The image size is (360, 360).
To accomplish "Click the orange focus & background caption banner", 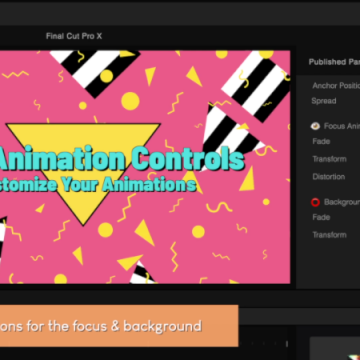I will click(119, 326).
